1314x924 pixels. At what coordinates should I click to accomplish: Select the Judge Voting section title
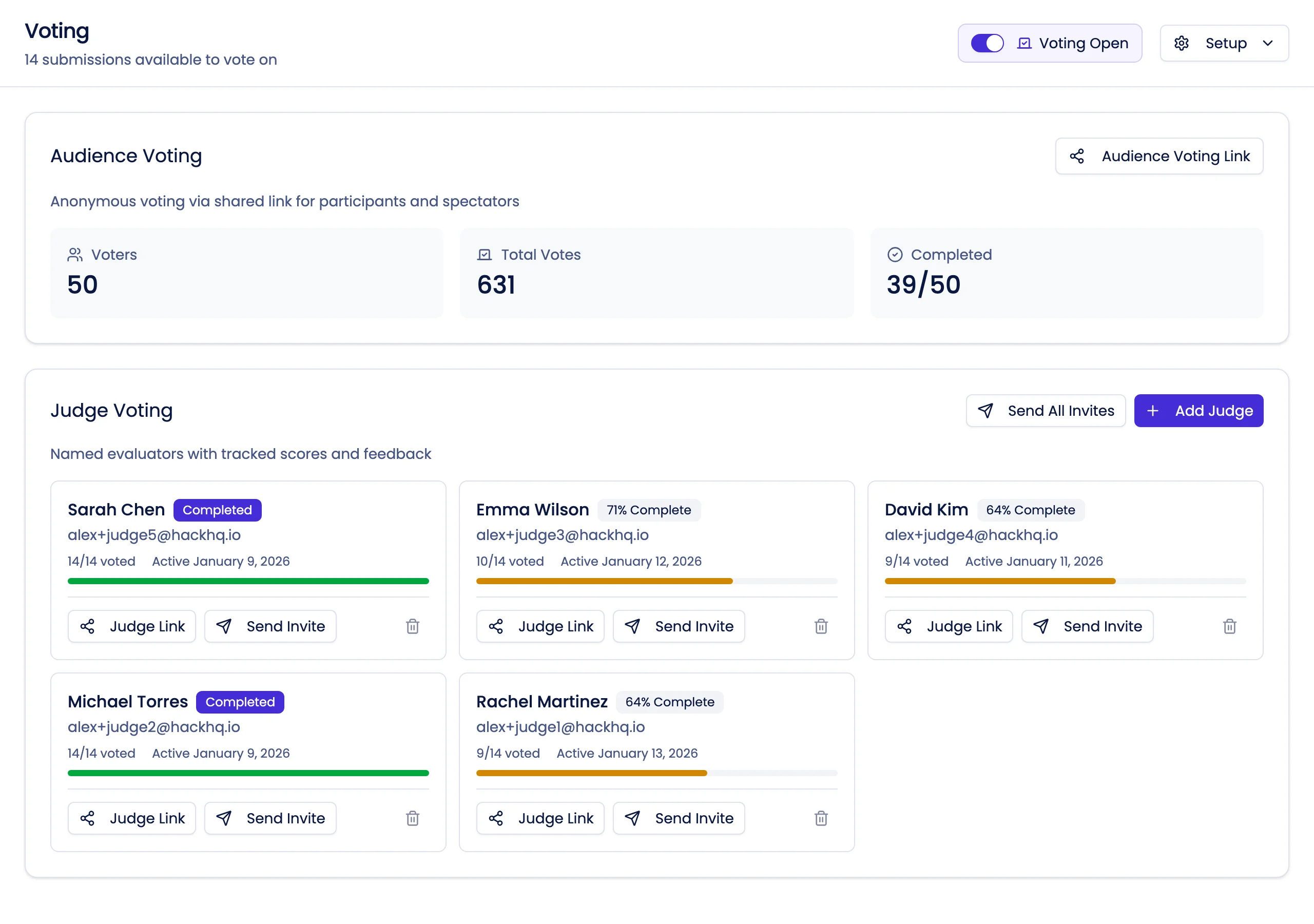111,410
